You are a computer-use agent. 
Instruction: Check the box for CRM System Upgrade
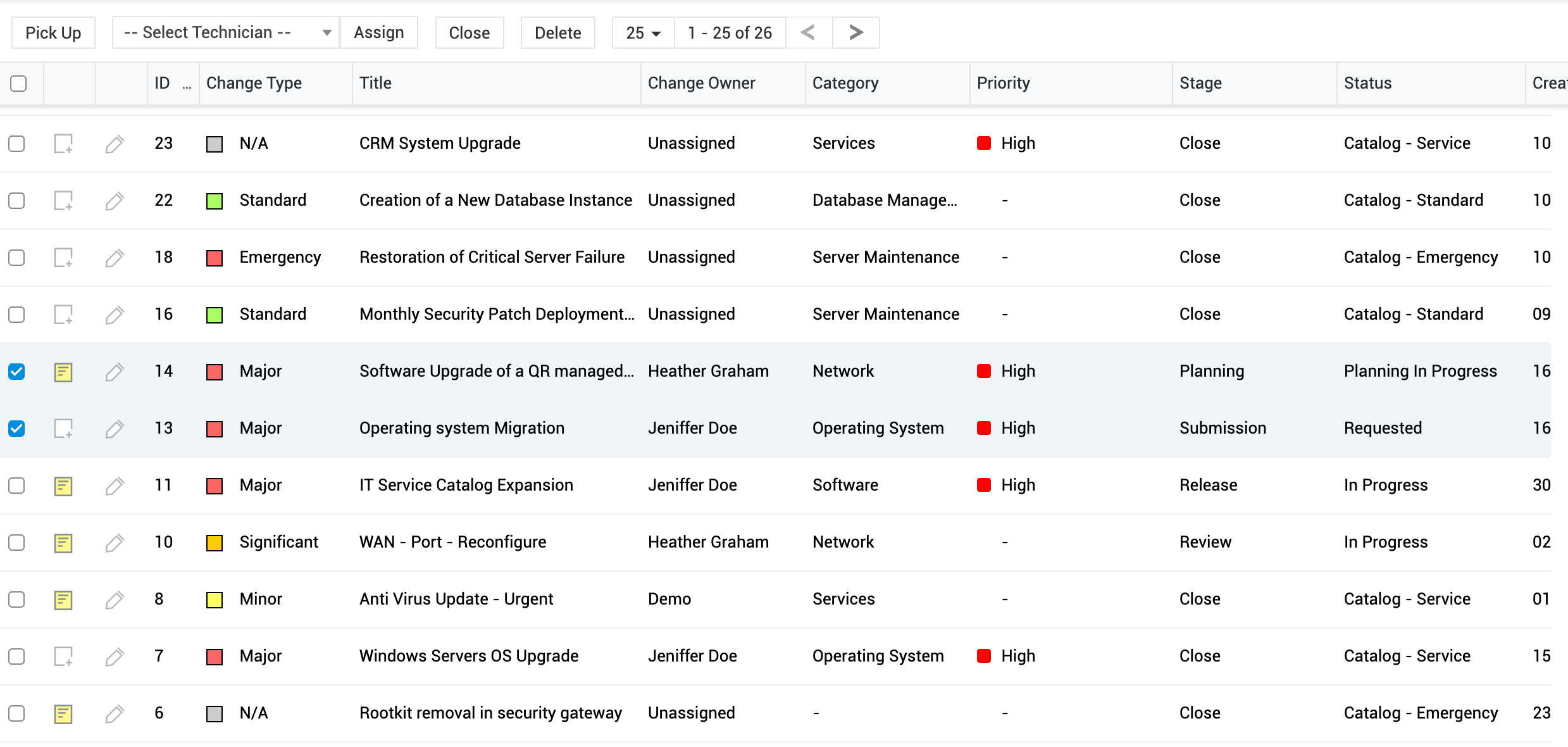(x=17, y=144)
